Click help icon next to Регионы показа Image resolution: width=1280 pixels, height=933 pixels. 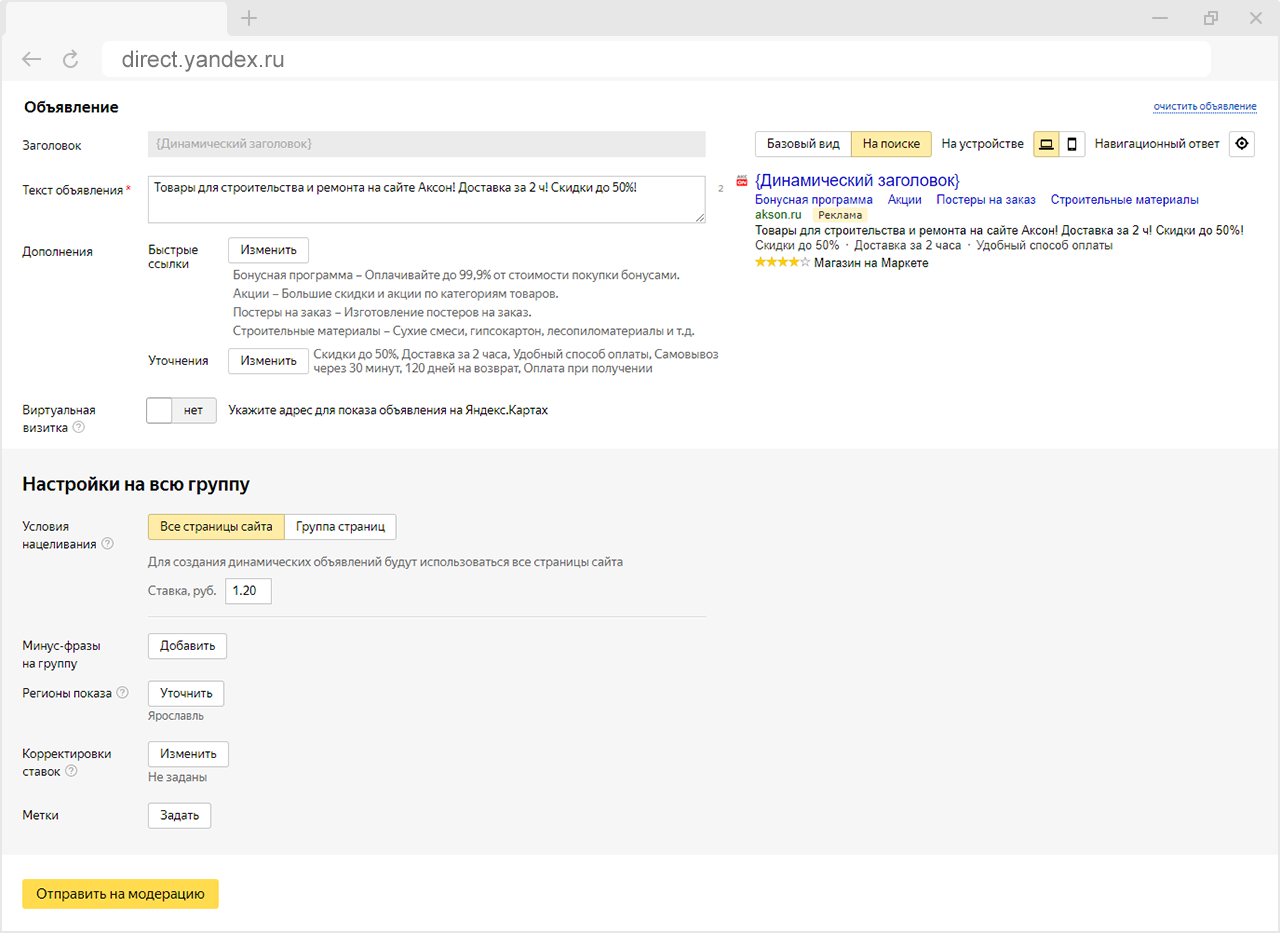[123, 693]
